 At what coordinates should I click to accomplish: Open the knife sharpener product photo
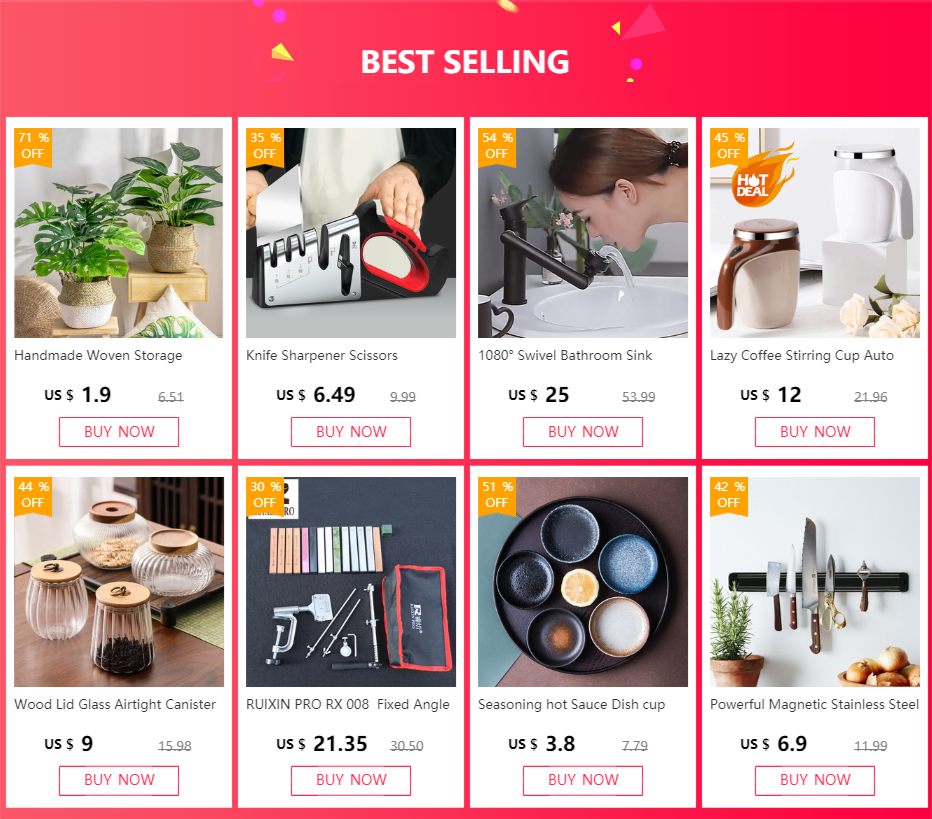pos(351,233)
